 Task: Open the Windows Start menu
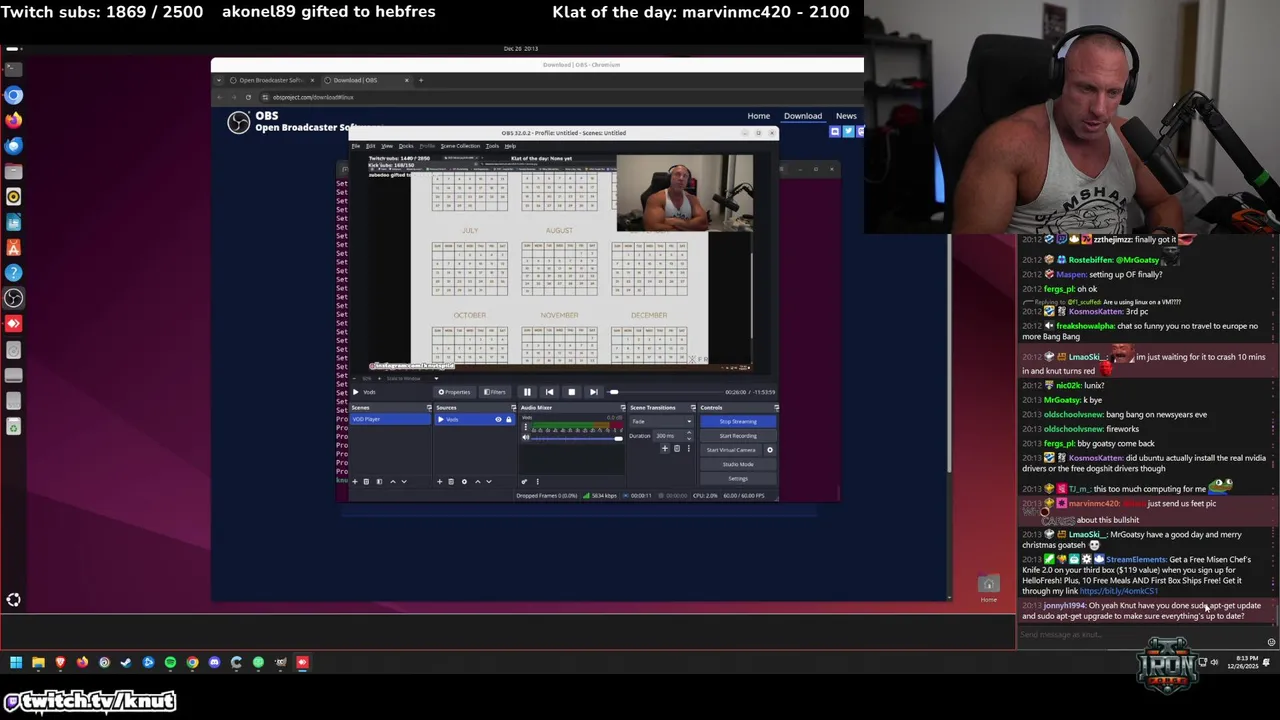(16, 662)
